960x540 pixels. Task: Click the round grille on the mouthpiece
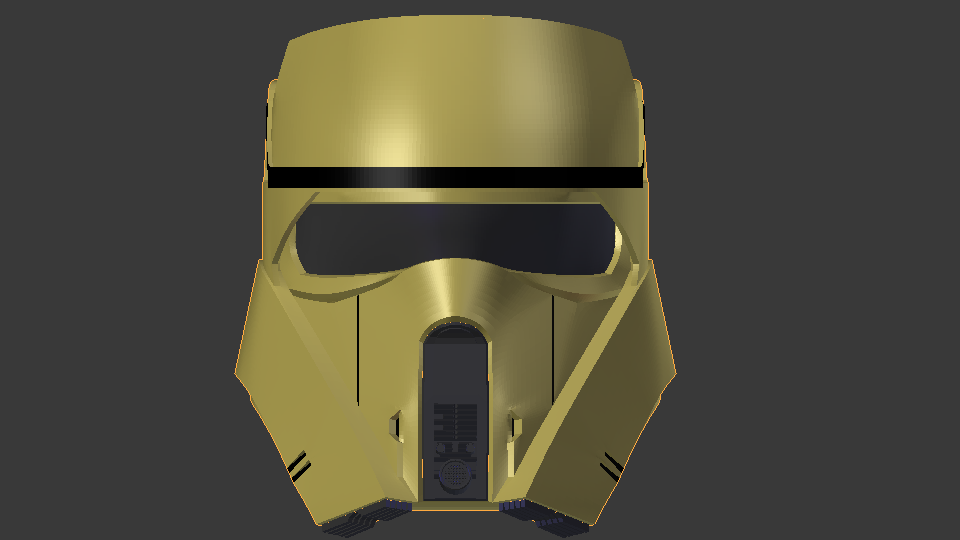tap(455, 473)
